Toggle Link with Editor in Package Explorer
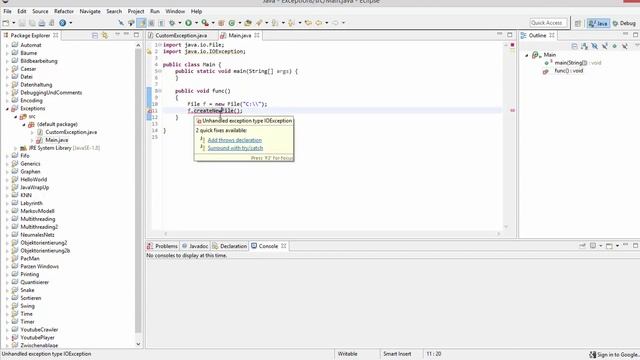 105,36
